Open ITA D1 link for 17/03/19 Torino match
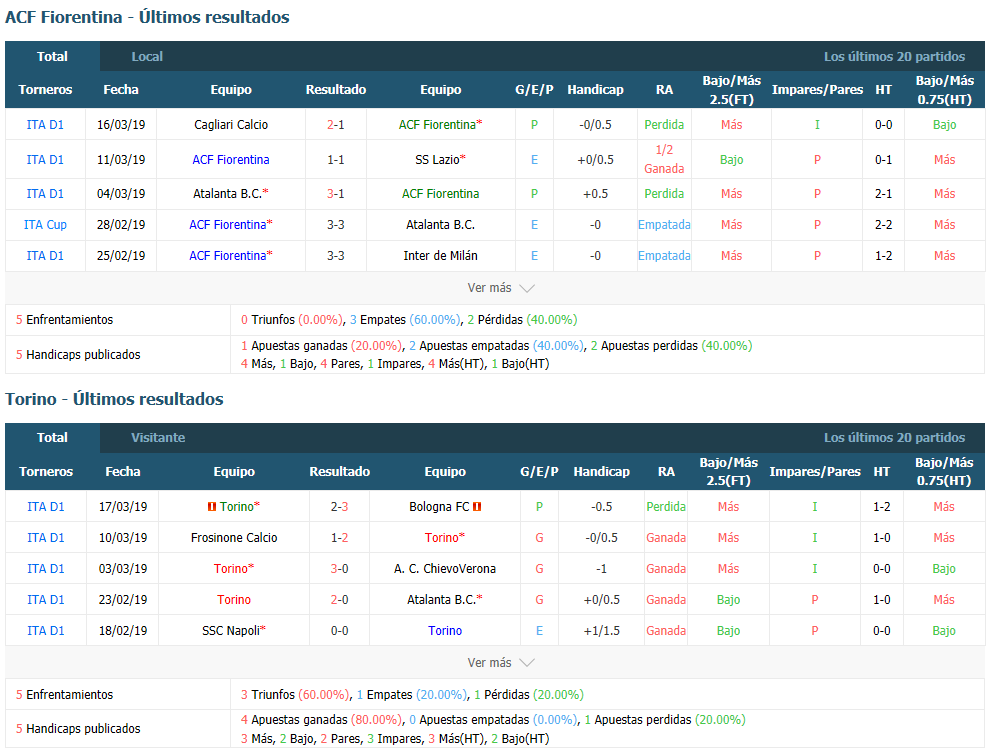The height and width of the screenshot is (752, 990). 45,506
